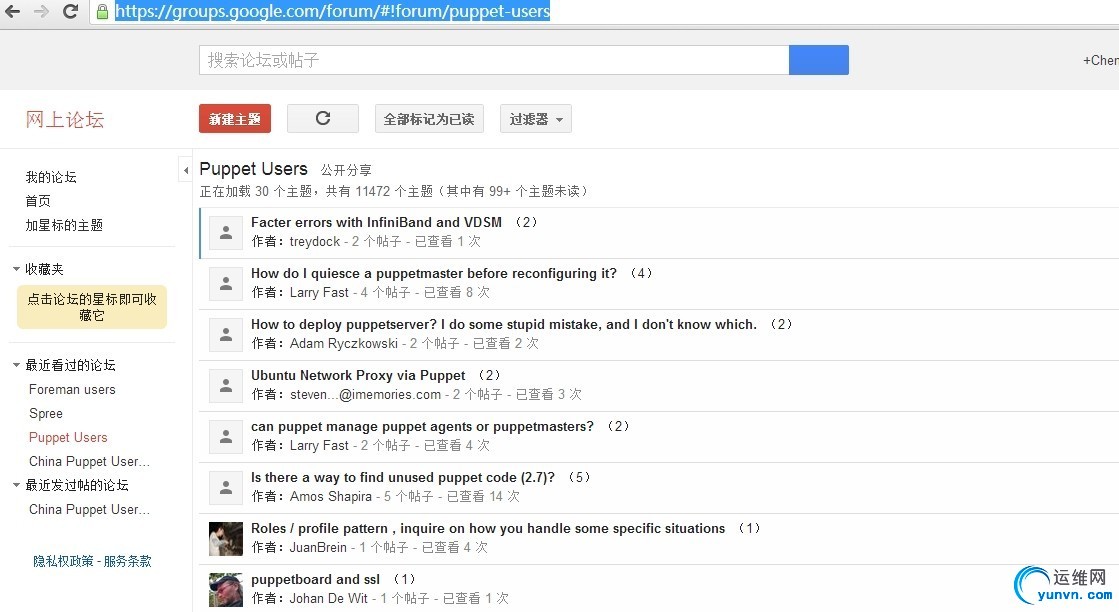Go to 首页 in the sidebar
The height and width of the screenshot is (612, 1119).
(x=39, y=201)
